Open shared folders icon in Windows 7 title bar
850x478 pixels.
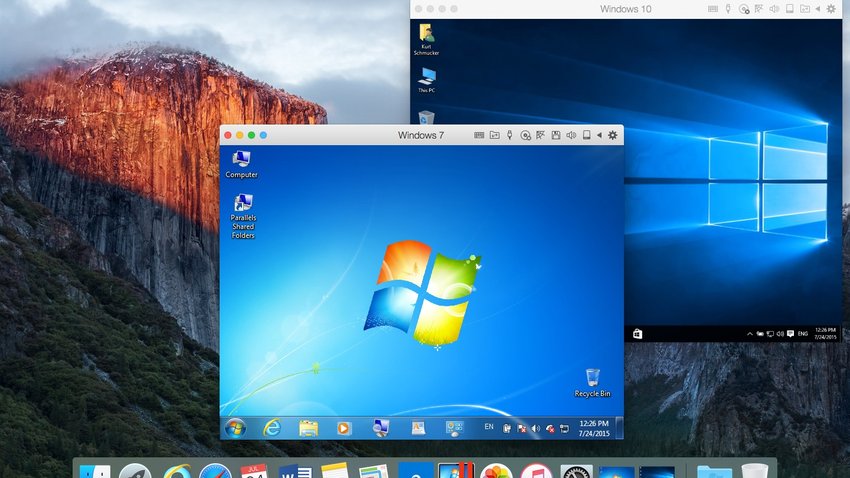pyautogui.click(x=494, y=135)
